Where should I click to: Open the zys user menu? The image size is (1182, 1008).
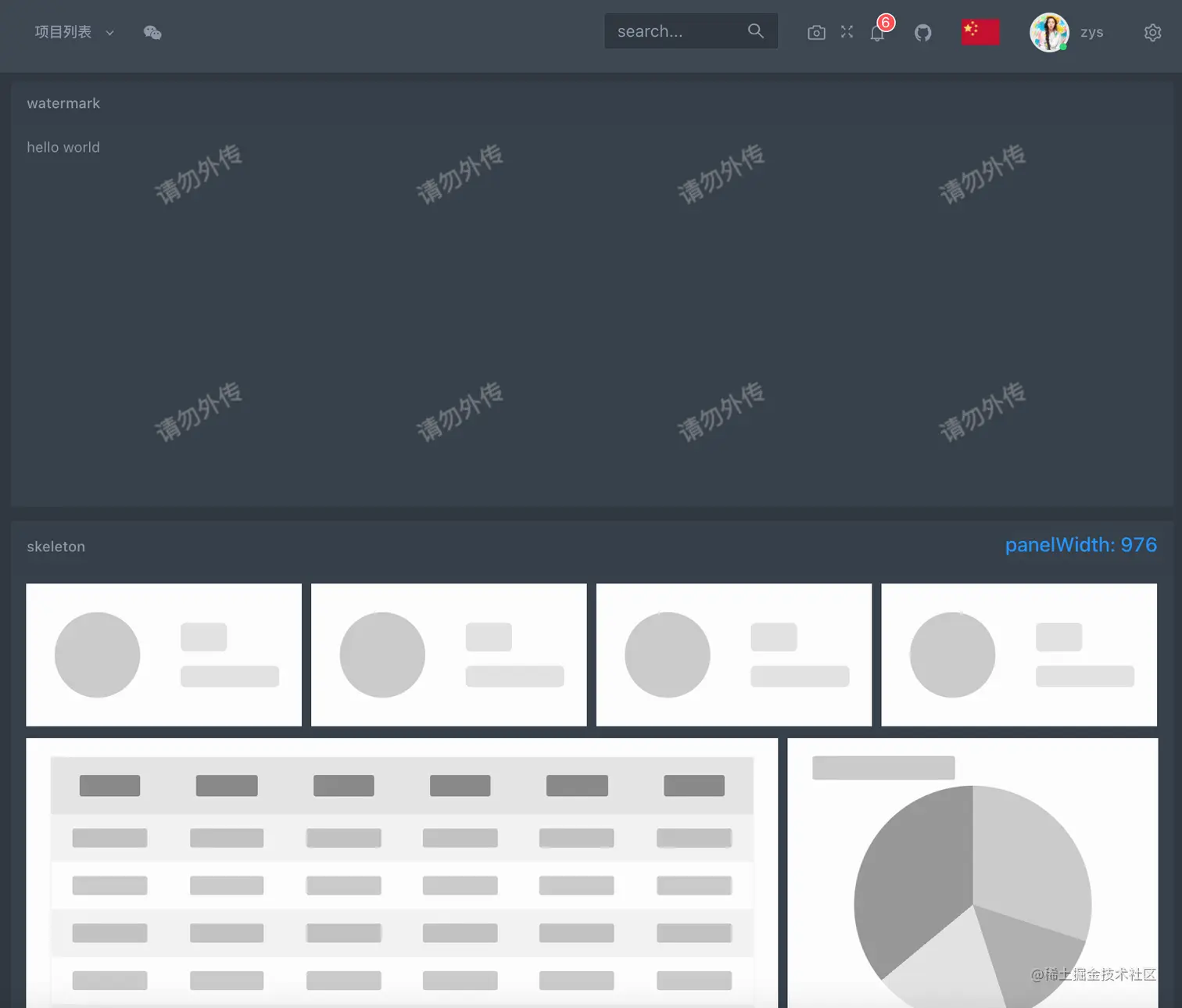1091,32
